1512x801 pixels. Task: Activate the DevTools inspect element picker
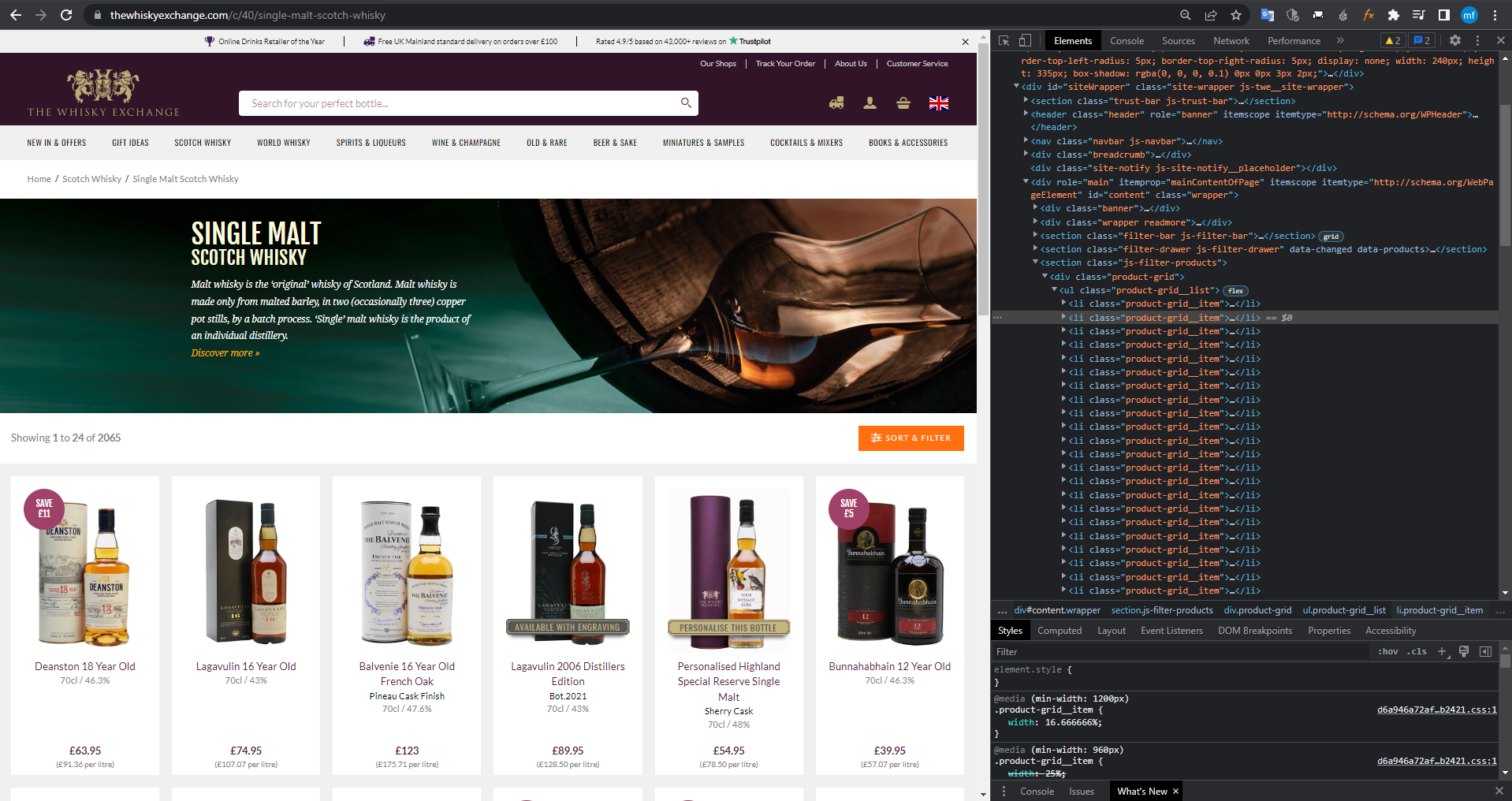point(1004,40)
